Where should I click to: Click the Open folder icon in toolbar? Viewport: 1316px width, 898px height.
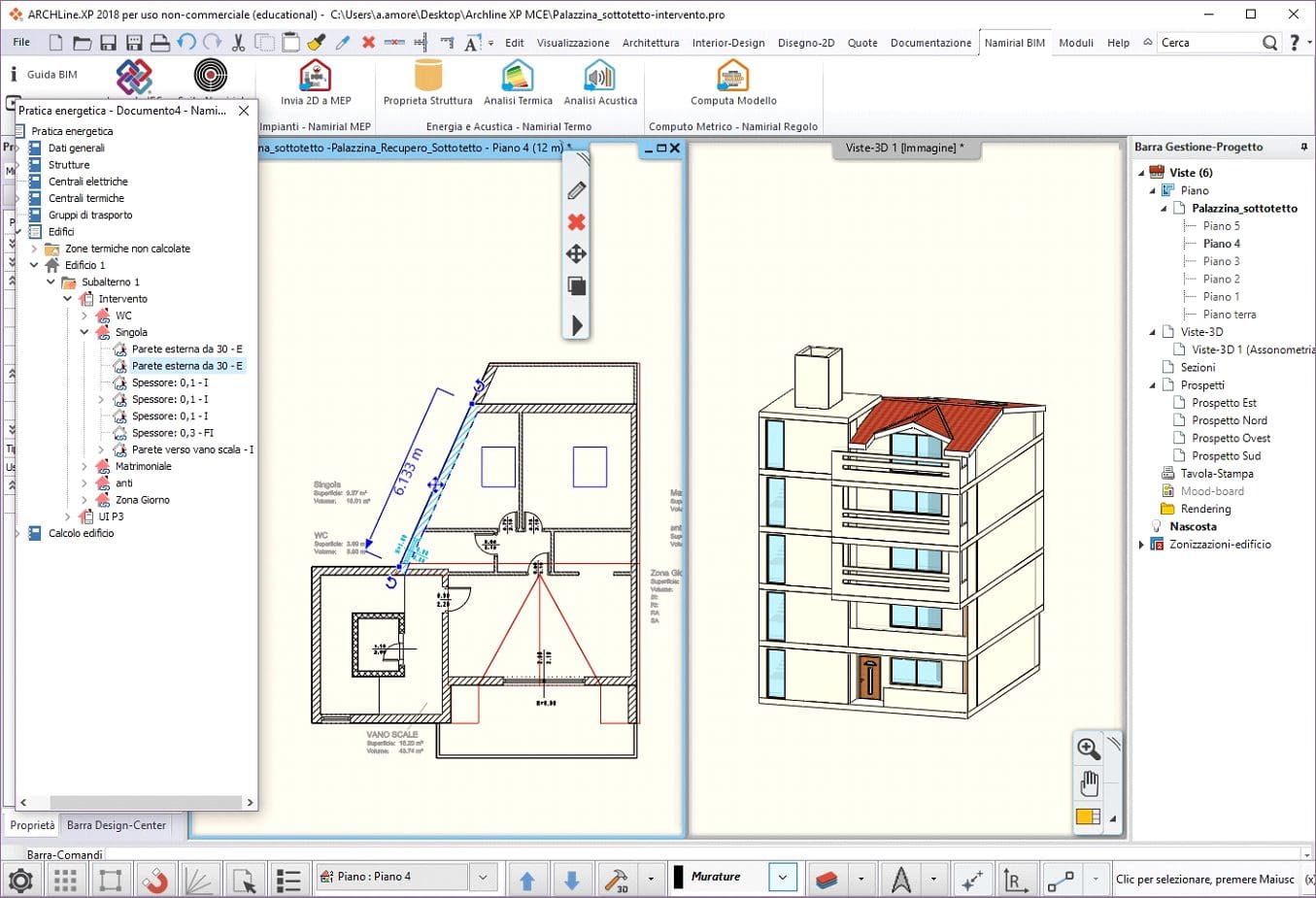(82, 43)
